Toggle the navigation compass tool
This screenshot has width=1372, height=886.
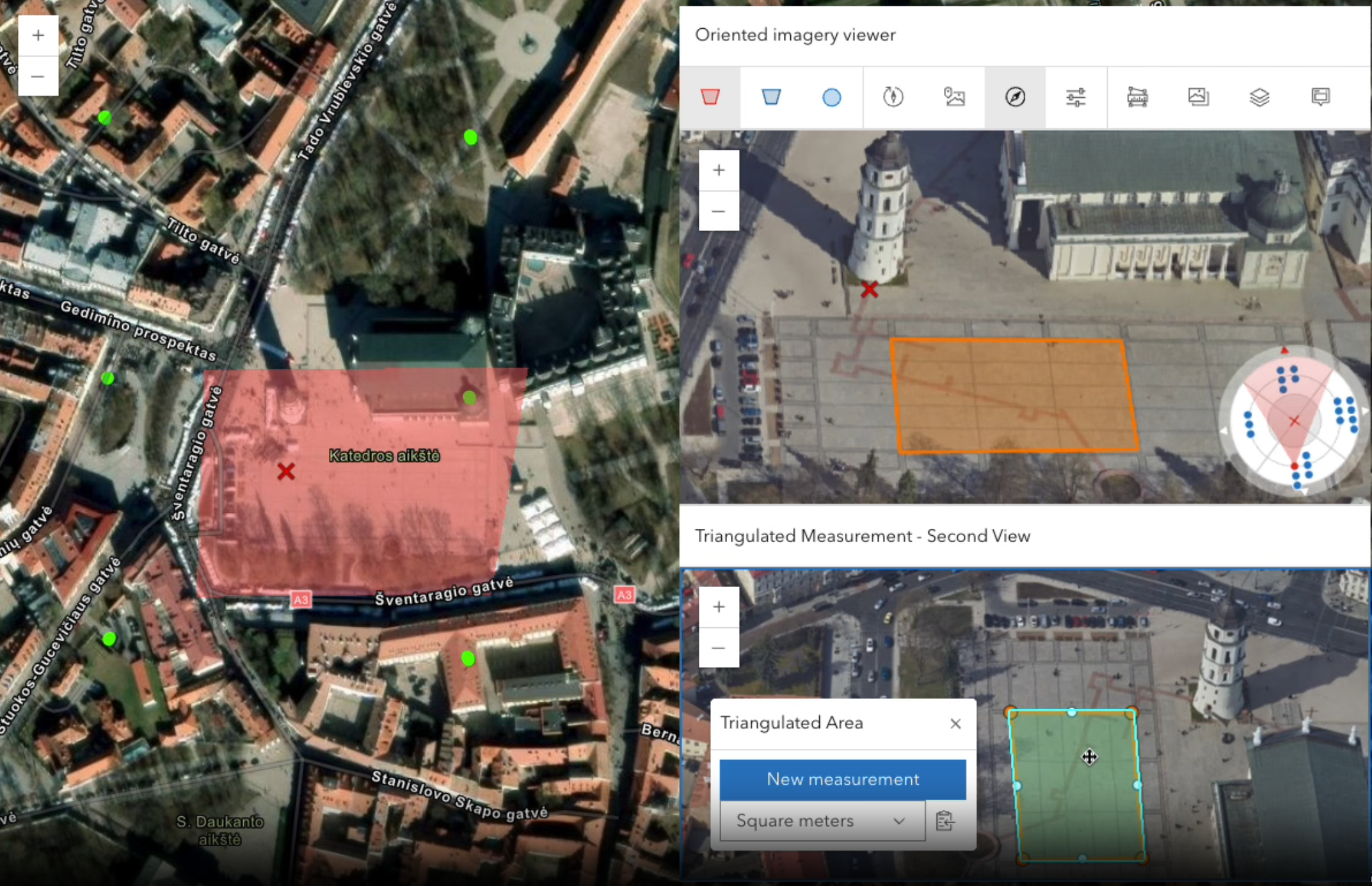click(x=1015, y=97)
